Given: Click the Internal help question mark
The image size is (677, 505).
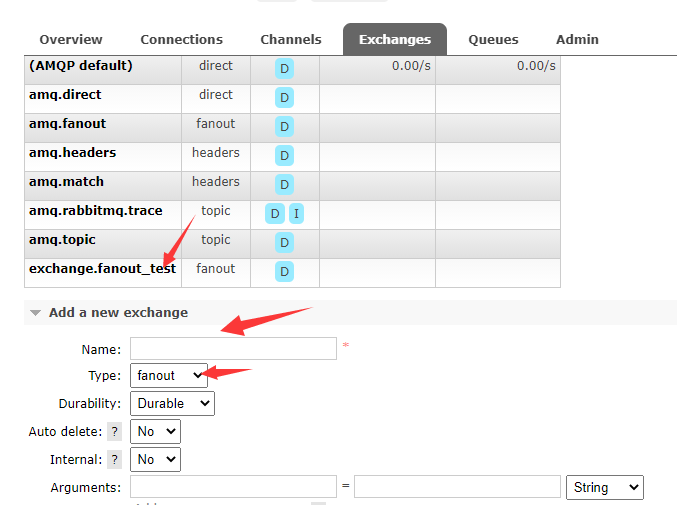Looking at the screenshot, I should 115,460.
